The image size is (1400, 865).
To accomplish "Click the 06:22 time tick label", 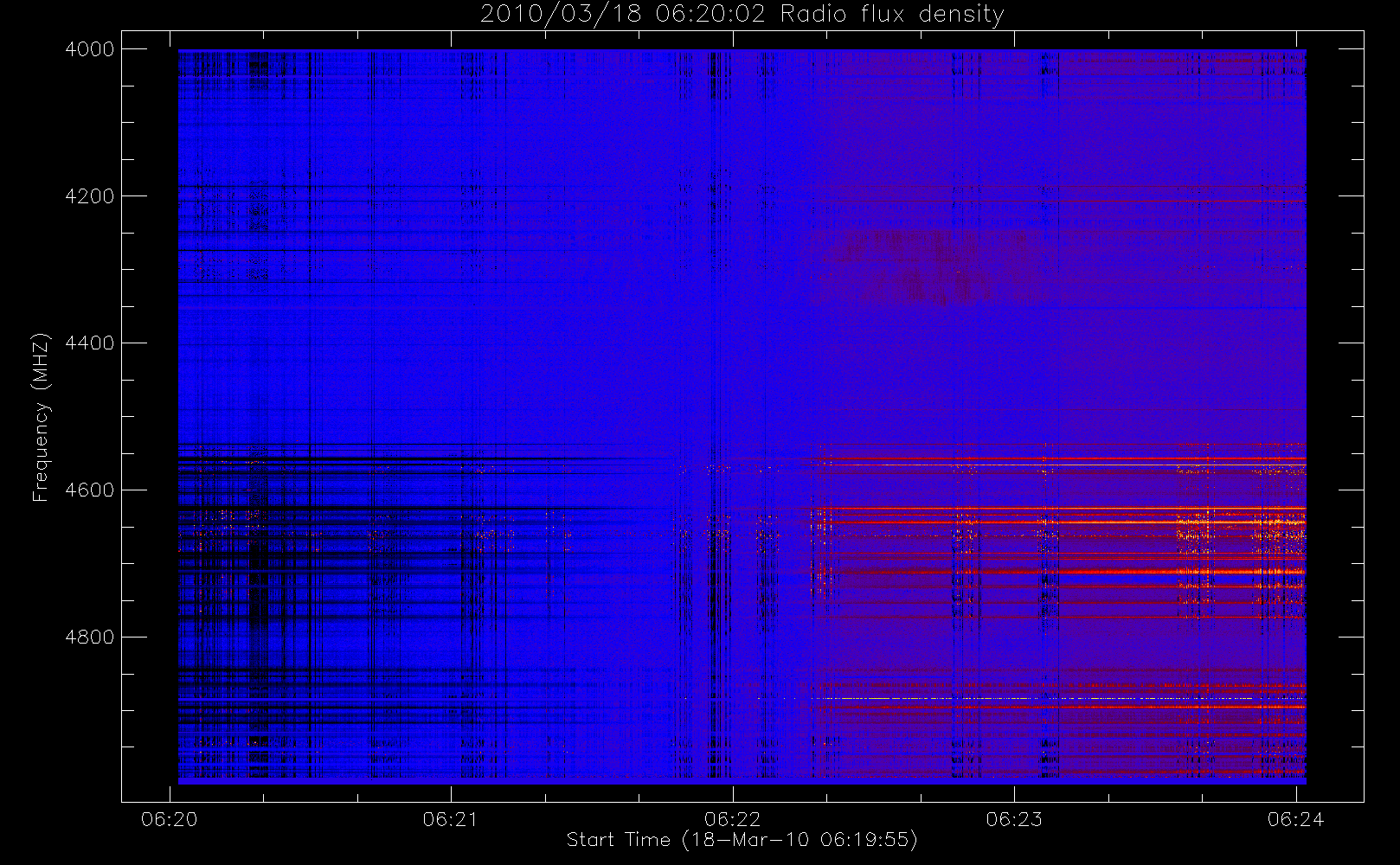I will pyautogui.click(x=732, y=819).
